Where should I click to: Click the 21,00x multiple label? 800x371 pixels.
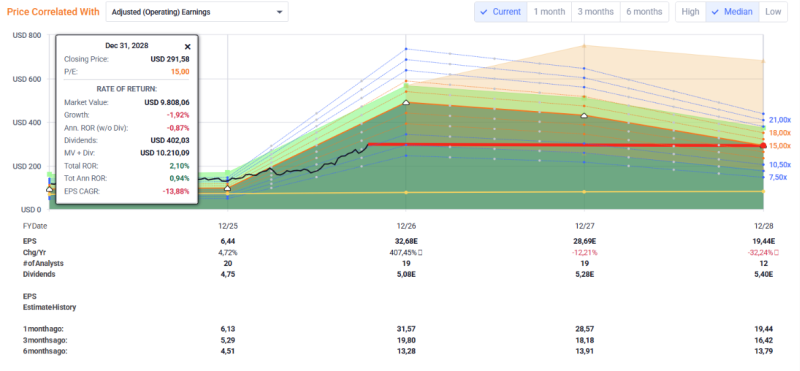click(x=780, y=120)
